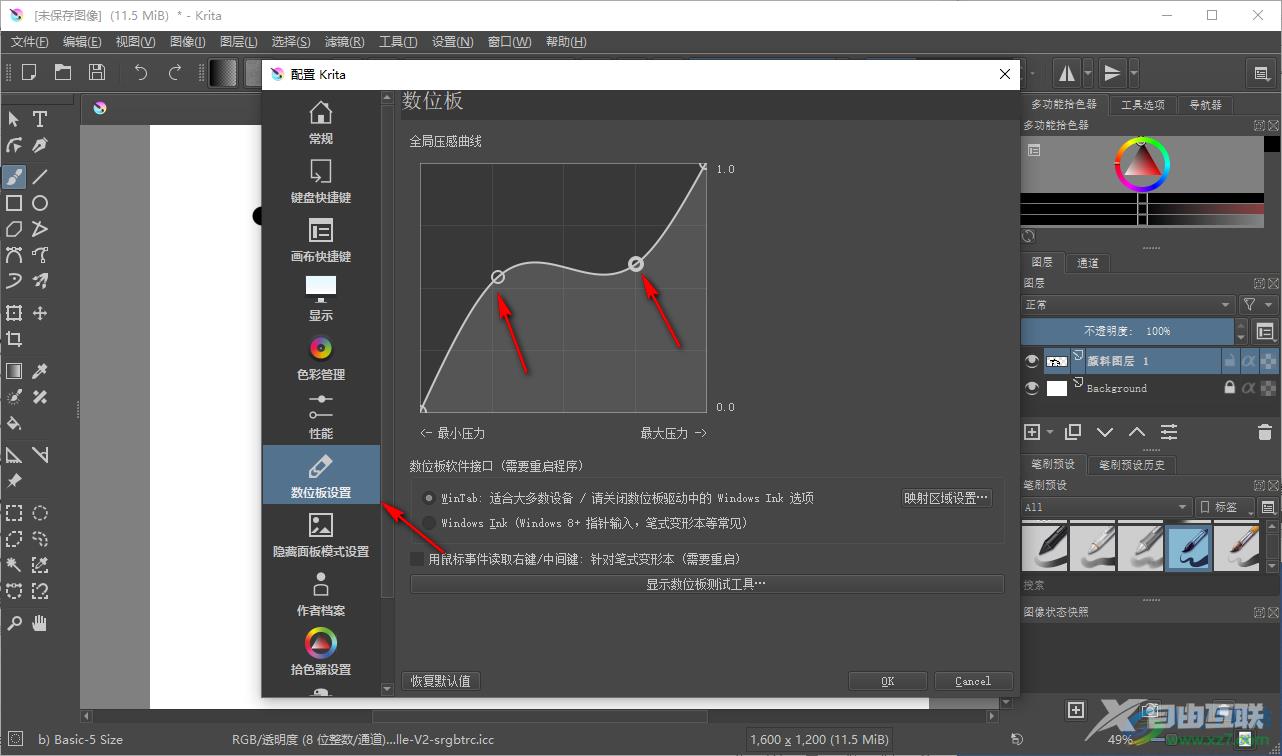1282x756 pixels.
Task: Click the Open file folder icon
Action: pyautogui.click(x=63, y=72)
